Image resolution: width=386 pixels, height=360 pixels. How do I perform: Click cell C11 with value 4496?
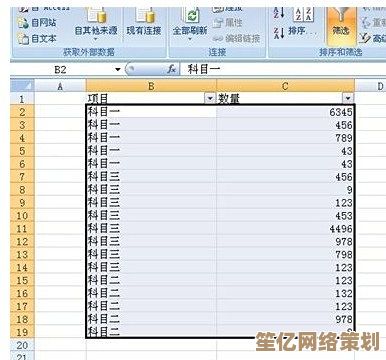[285, 229]
